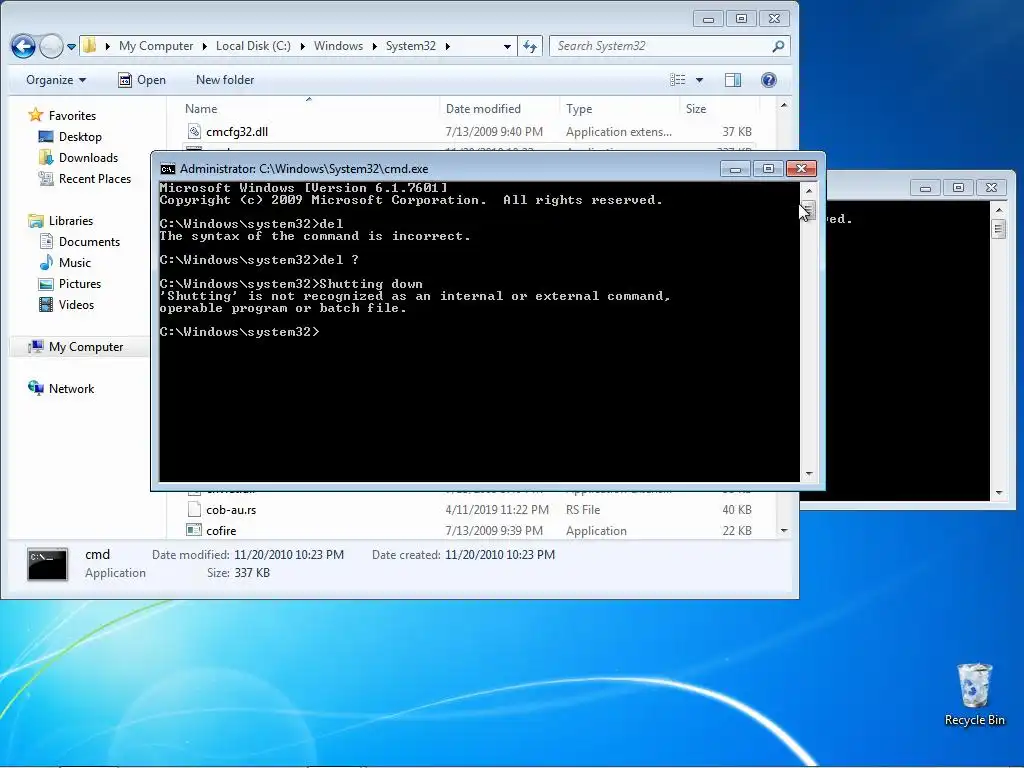Expand the arrow after Local Disk (C:)

click(302, 46)
